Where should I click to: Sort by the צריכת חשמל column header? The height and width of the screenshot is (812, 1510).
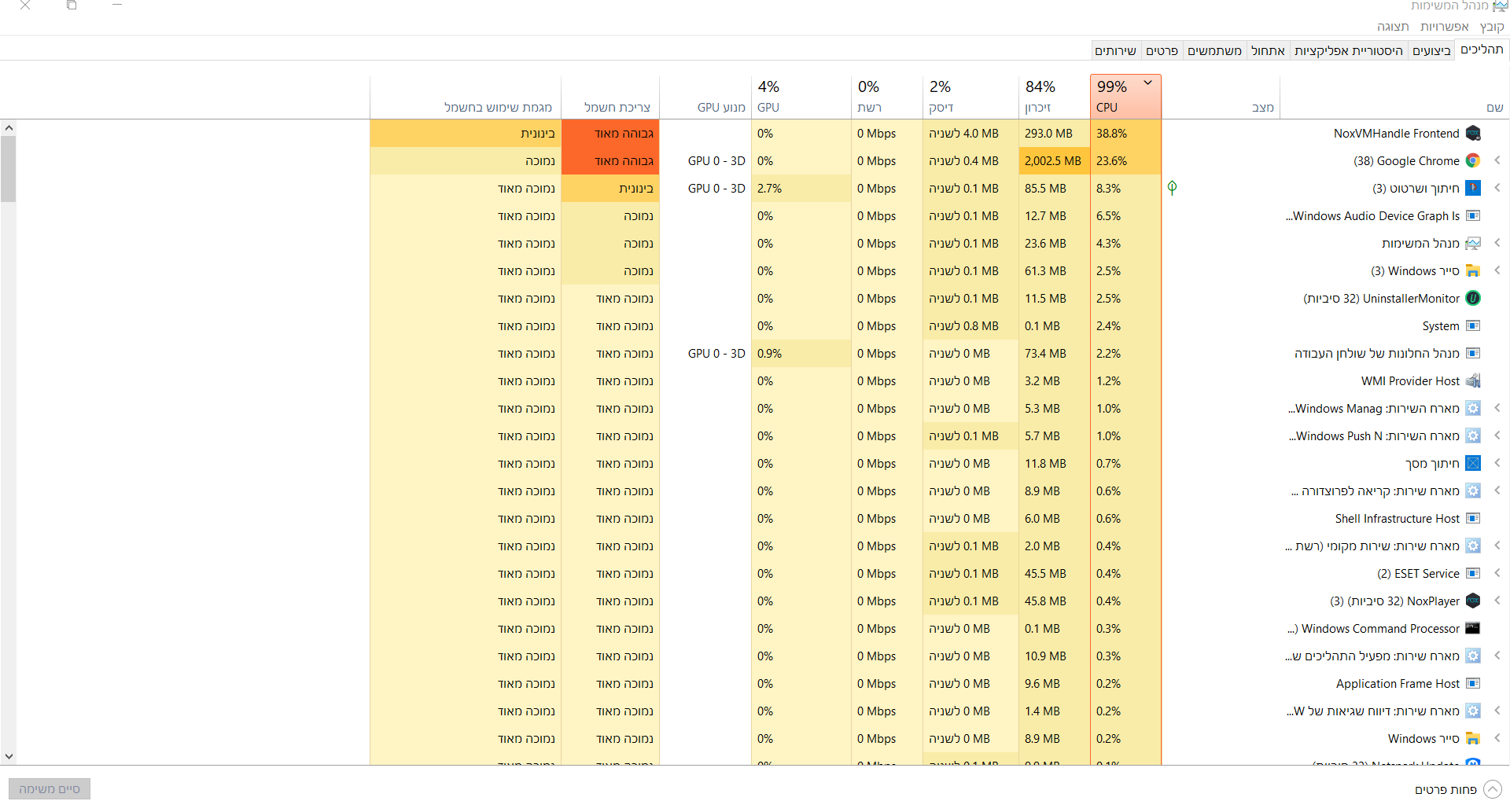pyautogui.click(x=610, y=97)
